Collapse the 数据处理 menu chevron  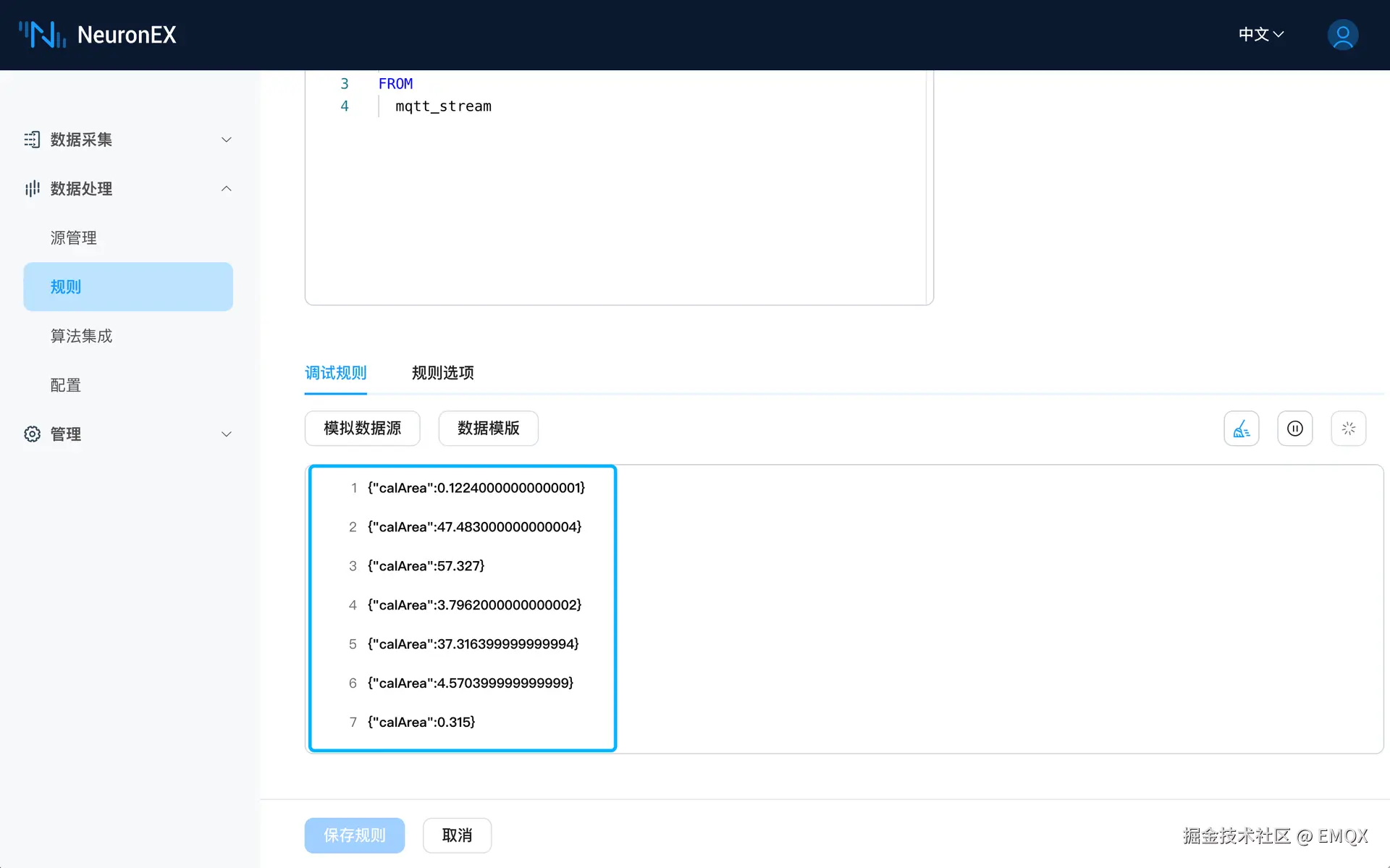[x=227, y=189]
